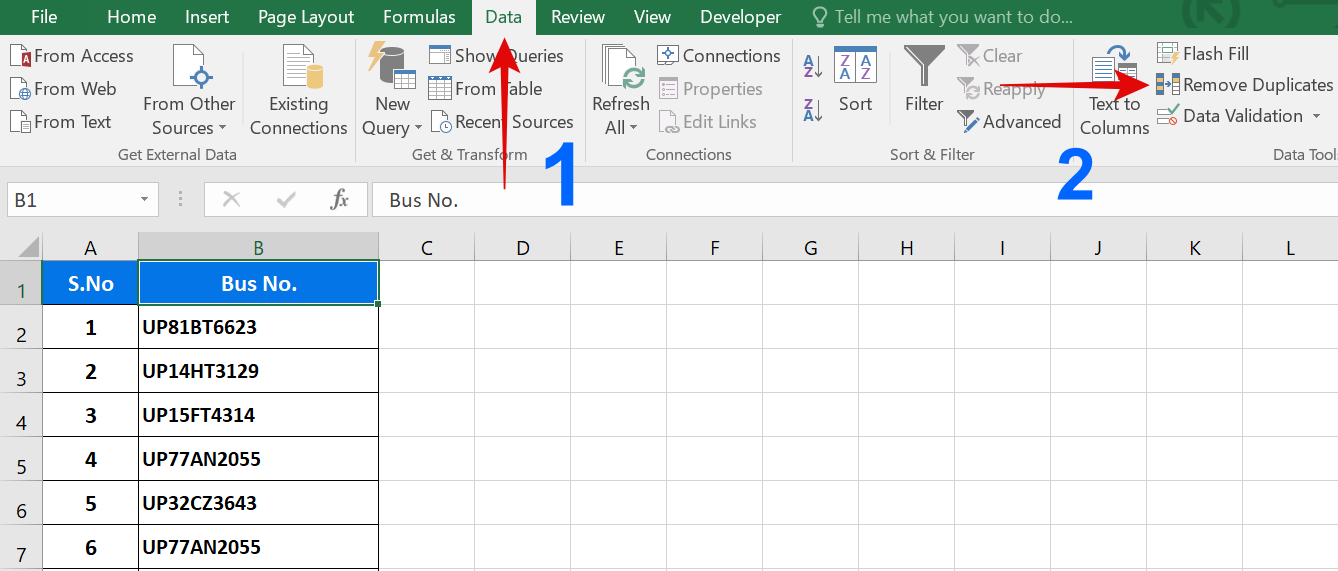This screenshot has width=1338, height=571.
Task: Select cell containing UP32CZ3643
Action: tap(259, 503)
